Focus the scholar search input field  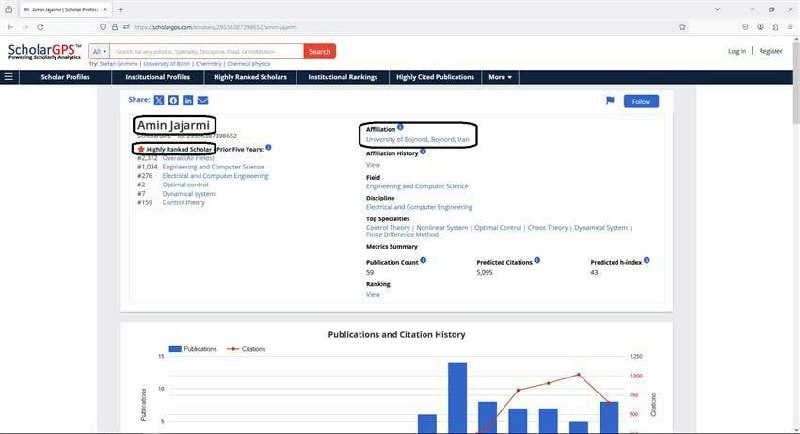(x=207, y=52)
